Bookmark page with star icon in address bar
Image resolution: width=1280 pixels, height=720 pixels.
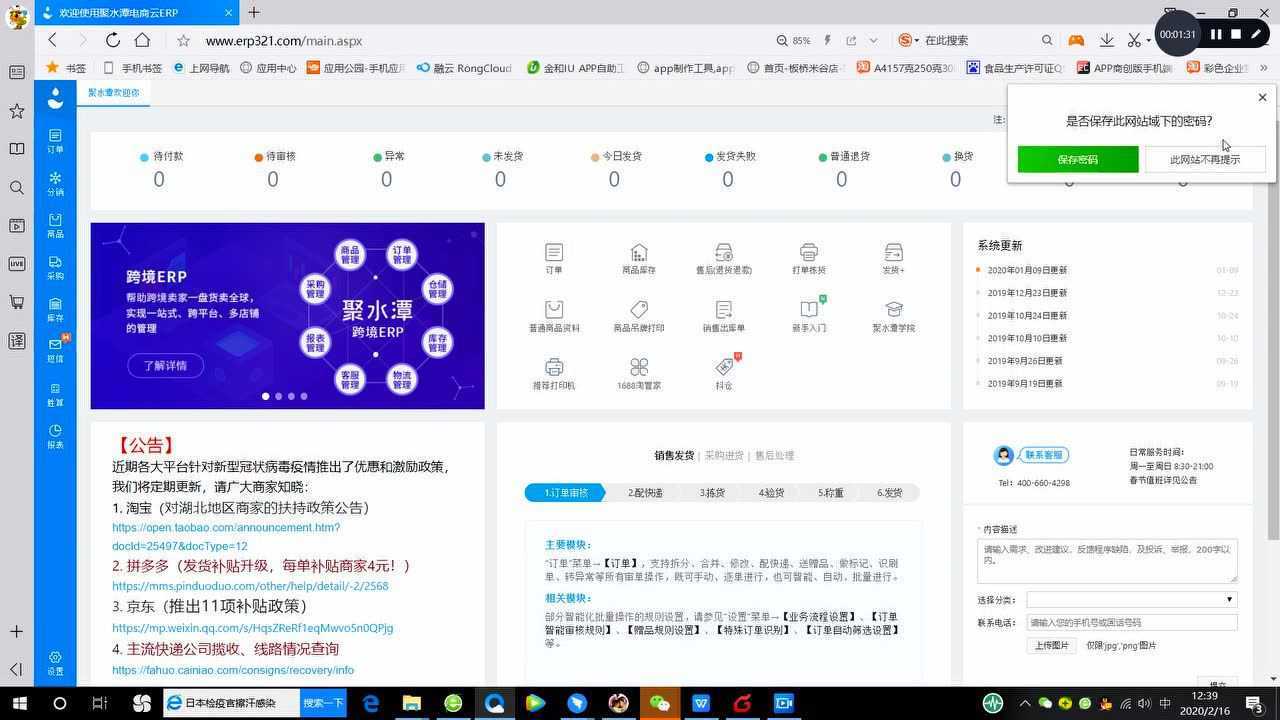tap(183, 40)
